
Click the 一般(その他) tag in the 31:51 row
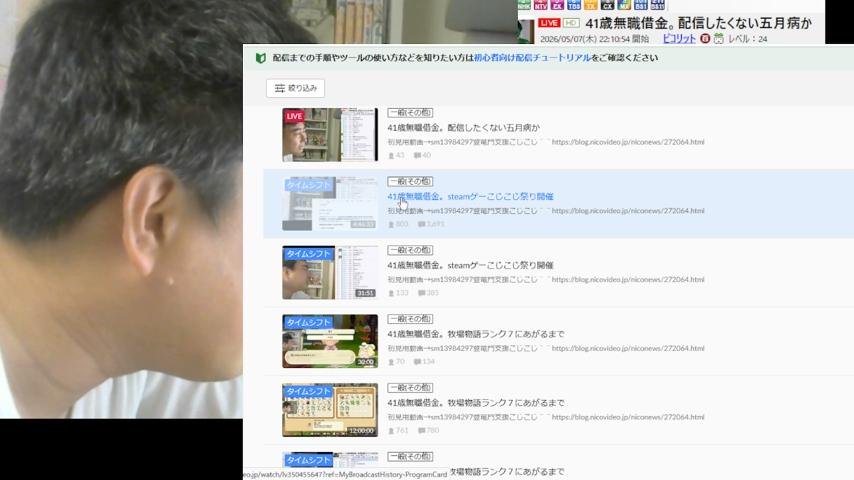(410, 250)
